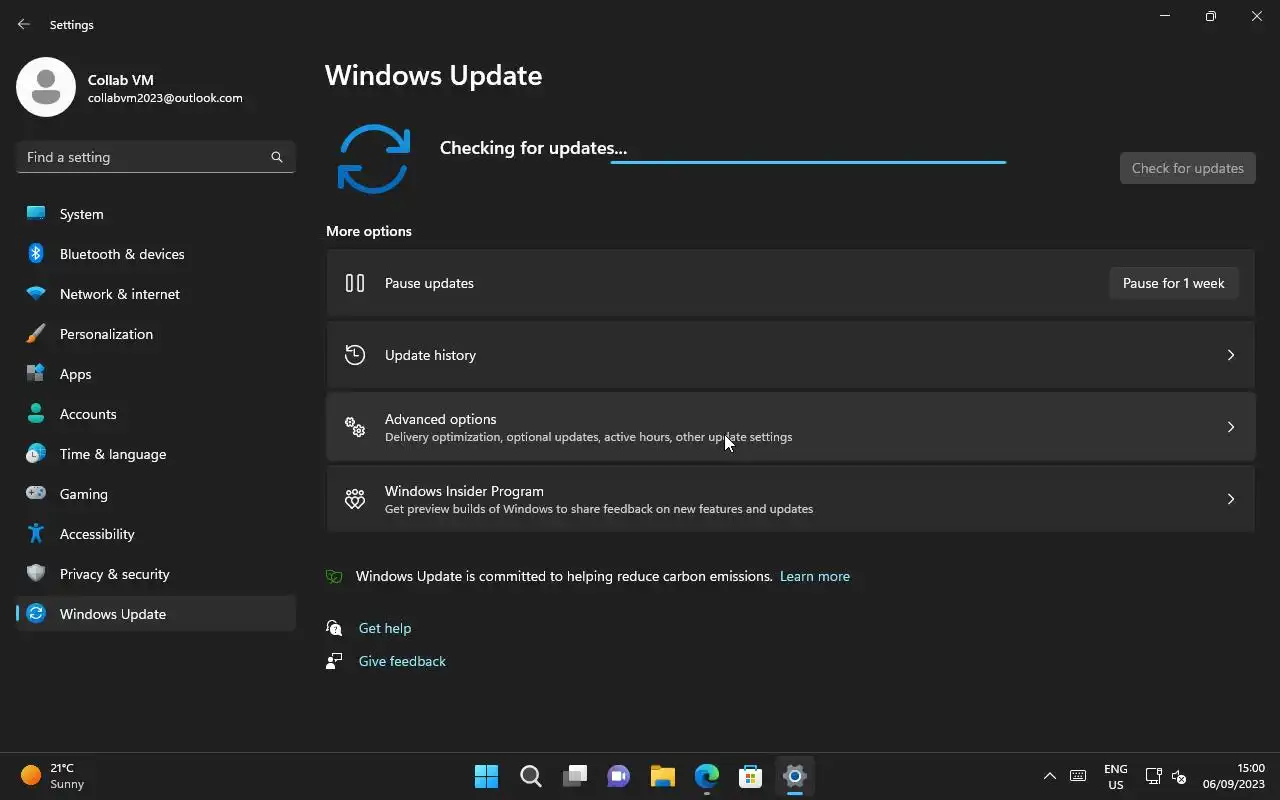
Task: Open the Get help link
Action: click(x=385, y=628)
